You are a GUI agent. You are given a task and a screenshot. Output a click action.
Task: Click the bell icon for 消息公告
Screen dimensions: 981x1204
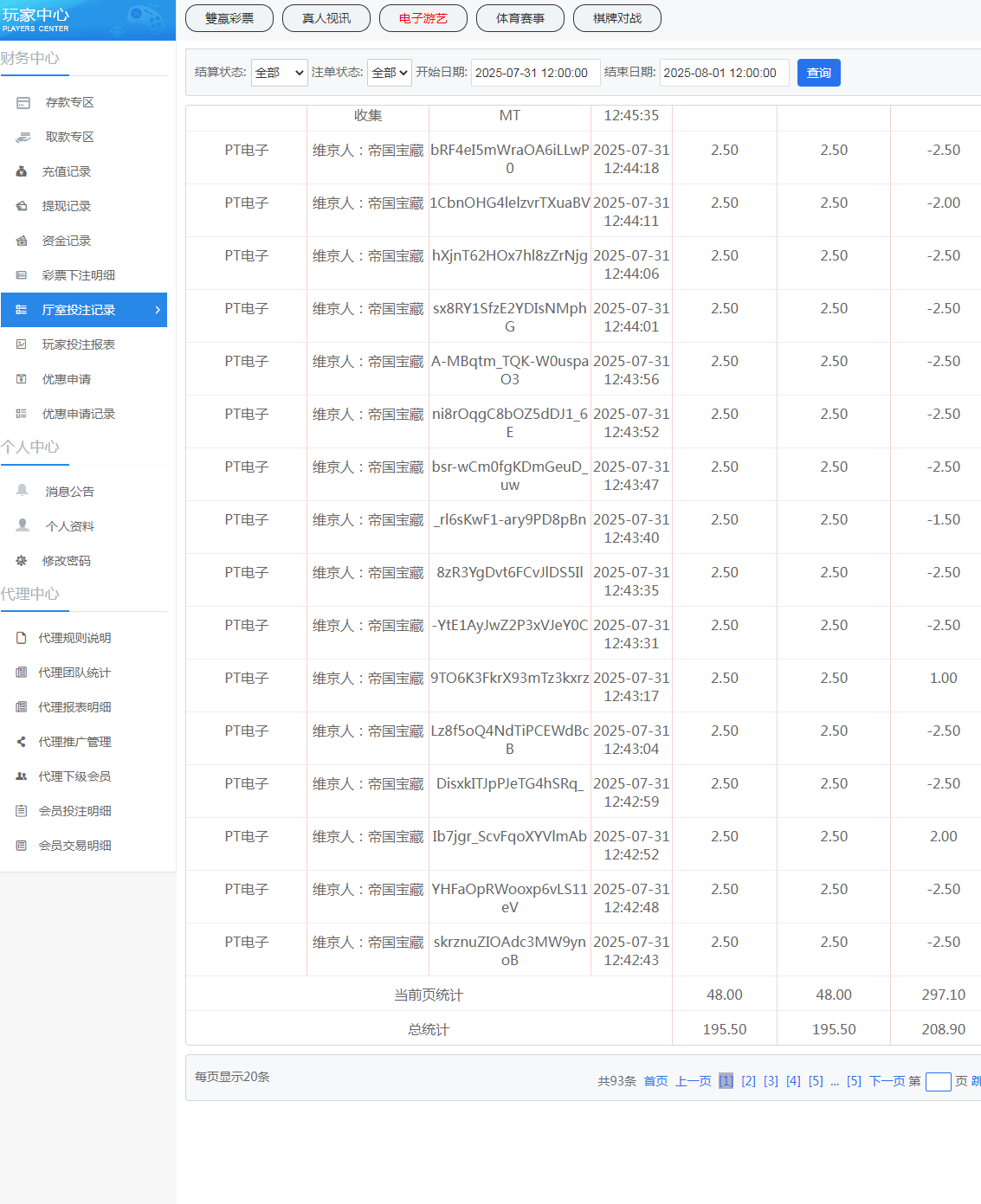click(23, 491)
